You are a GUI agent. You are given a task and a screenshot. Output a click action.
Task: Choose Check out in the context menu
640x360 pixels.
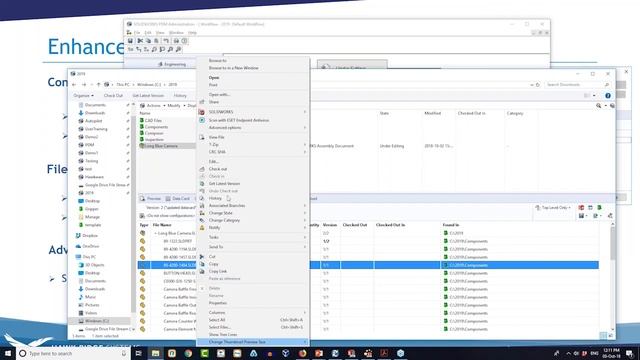[218, 169]
